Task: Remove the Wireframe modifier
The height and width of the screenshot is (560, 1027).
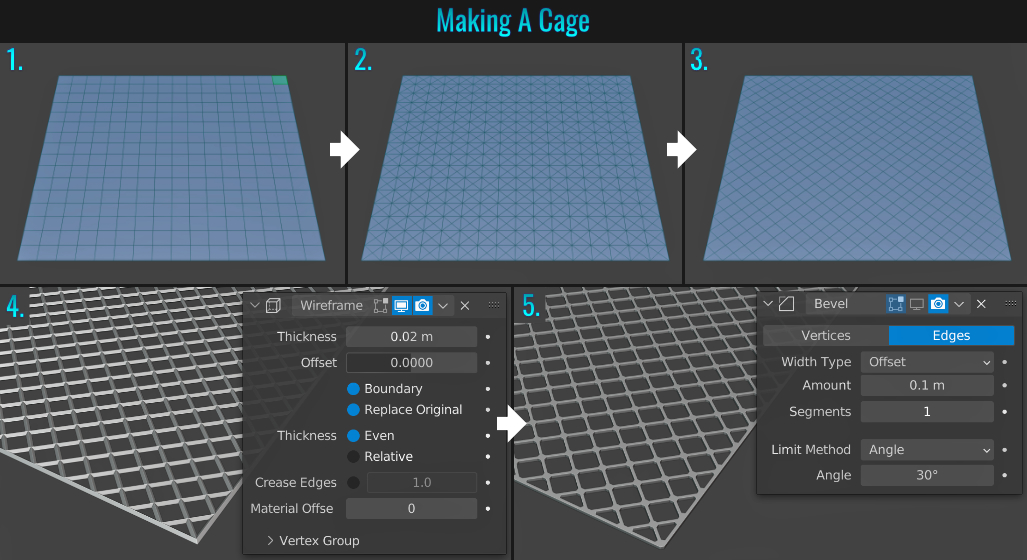Action: [x=465, y=305]
